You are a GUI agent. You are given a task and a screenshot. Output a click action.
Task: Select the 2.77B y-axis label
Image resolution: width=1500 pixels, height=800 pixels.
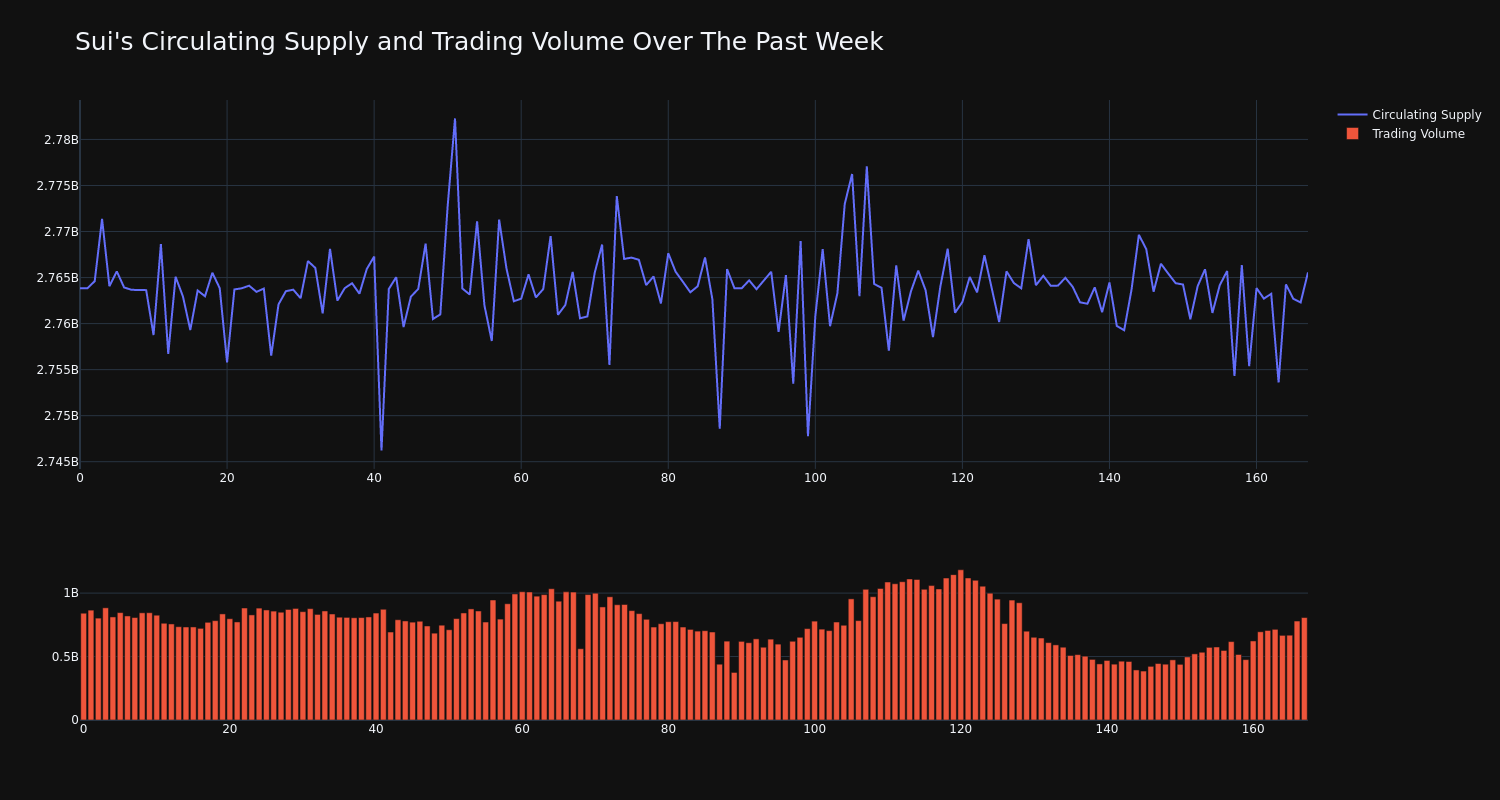tap(61, 232)
